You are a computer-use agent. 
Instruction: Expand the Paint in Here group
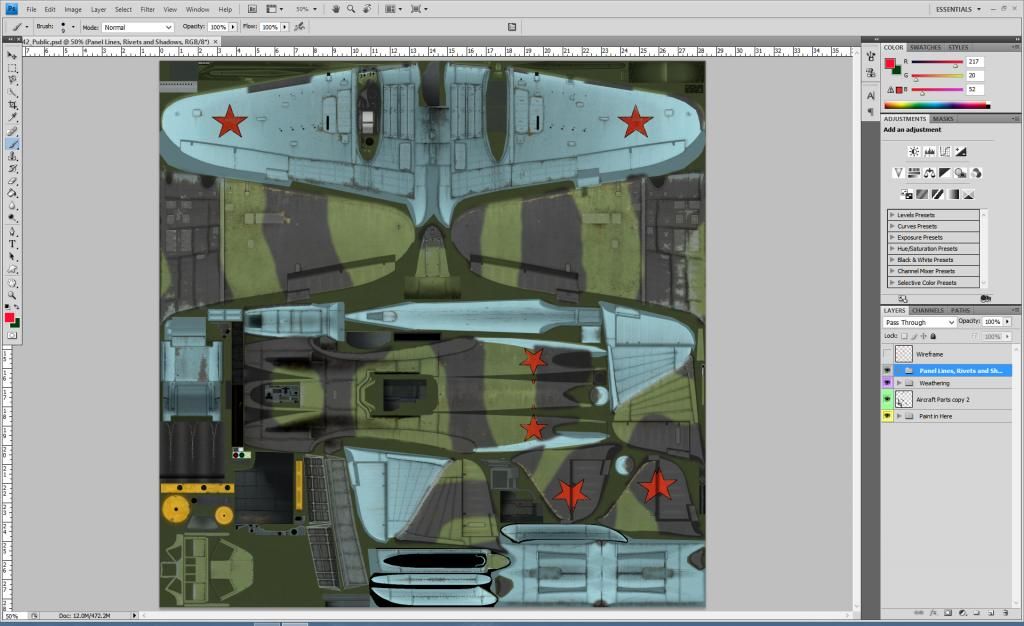[x=898, y=416]
